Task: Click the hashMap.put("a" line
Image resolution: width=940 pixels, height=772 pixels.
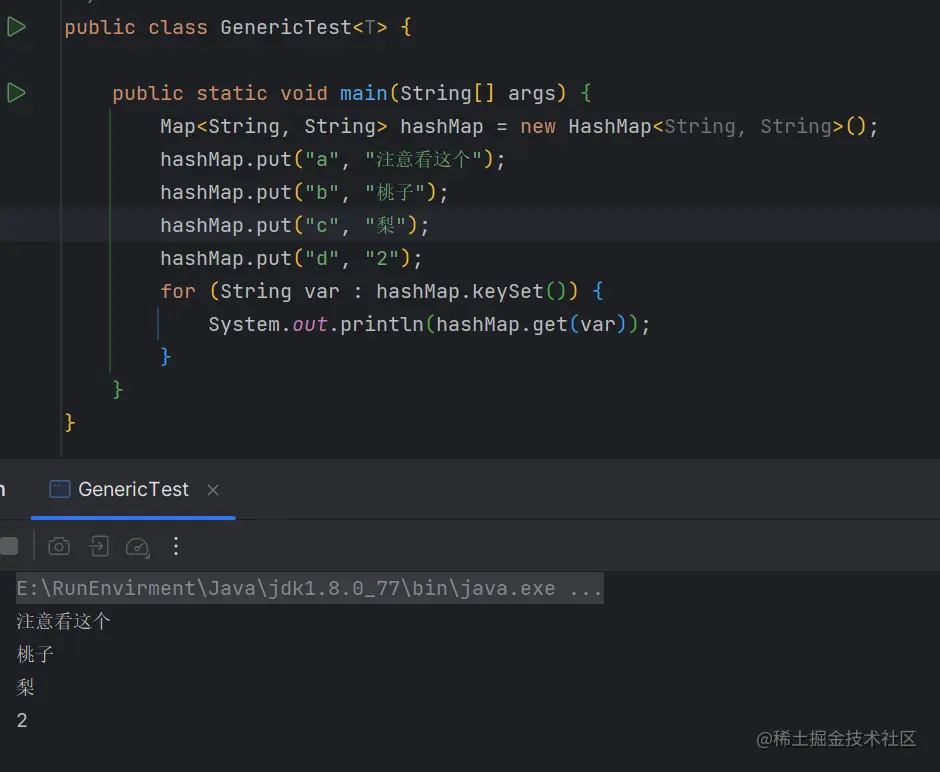Action: (x=333, y=159)
